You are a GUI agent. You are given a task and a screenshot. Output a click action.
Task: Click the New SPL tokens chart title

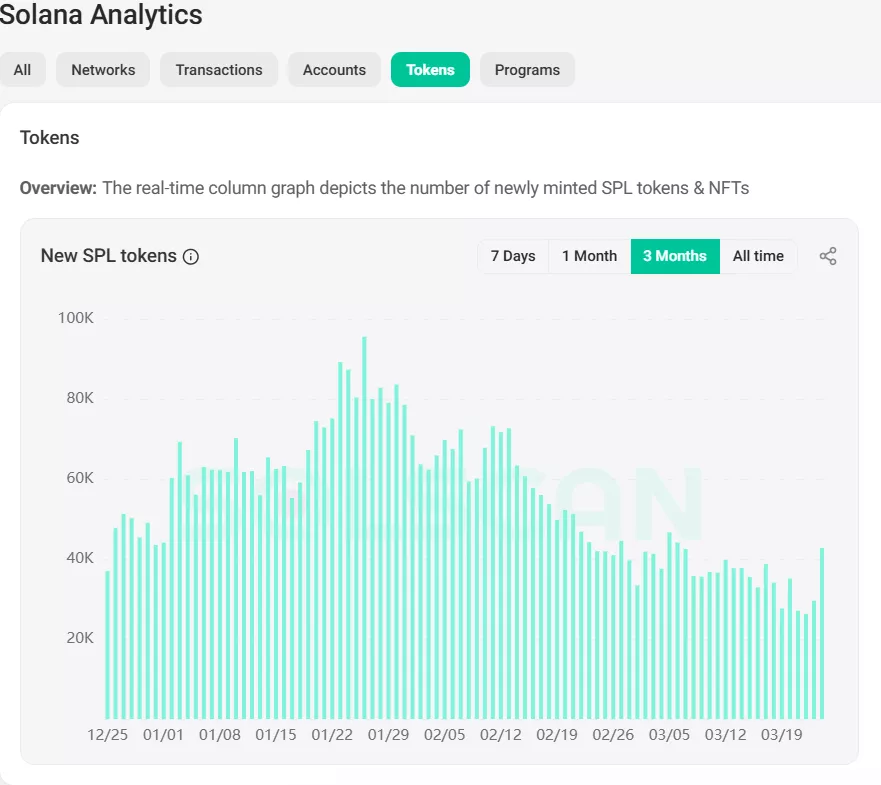[108, 256]
